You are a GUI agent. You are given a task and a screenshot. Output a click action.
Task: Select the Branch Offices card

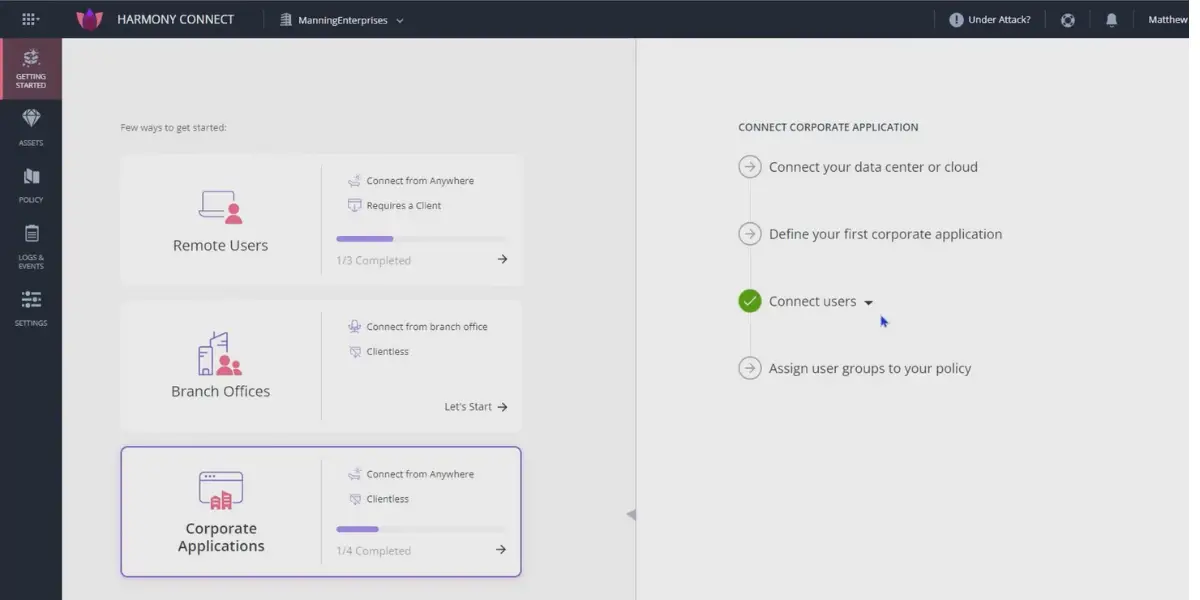[321, 366]
